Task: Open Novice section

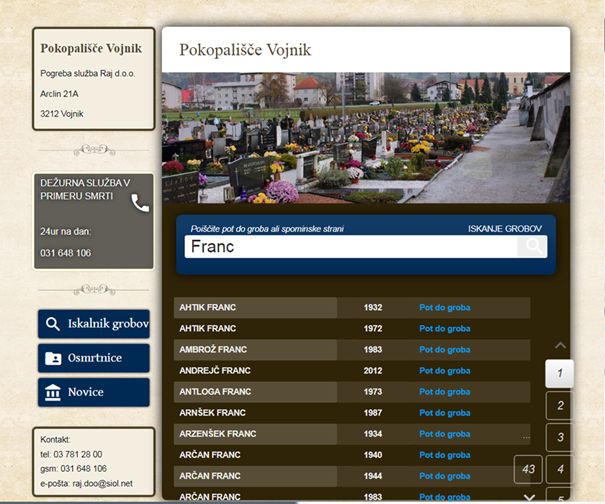Action: point(94,392)
